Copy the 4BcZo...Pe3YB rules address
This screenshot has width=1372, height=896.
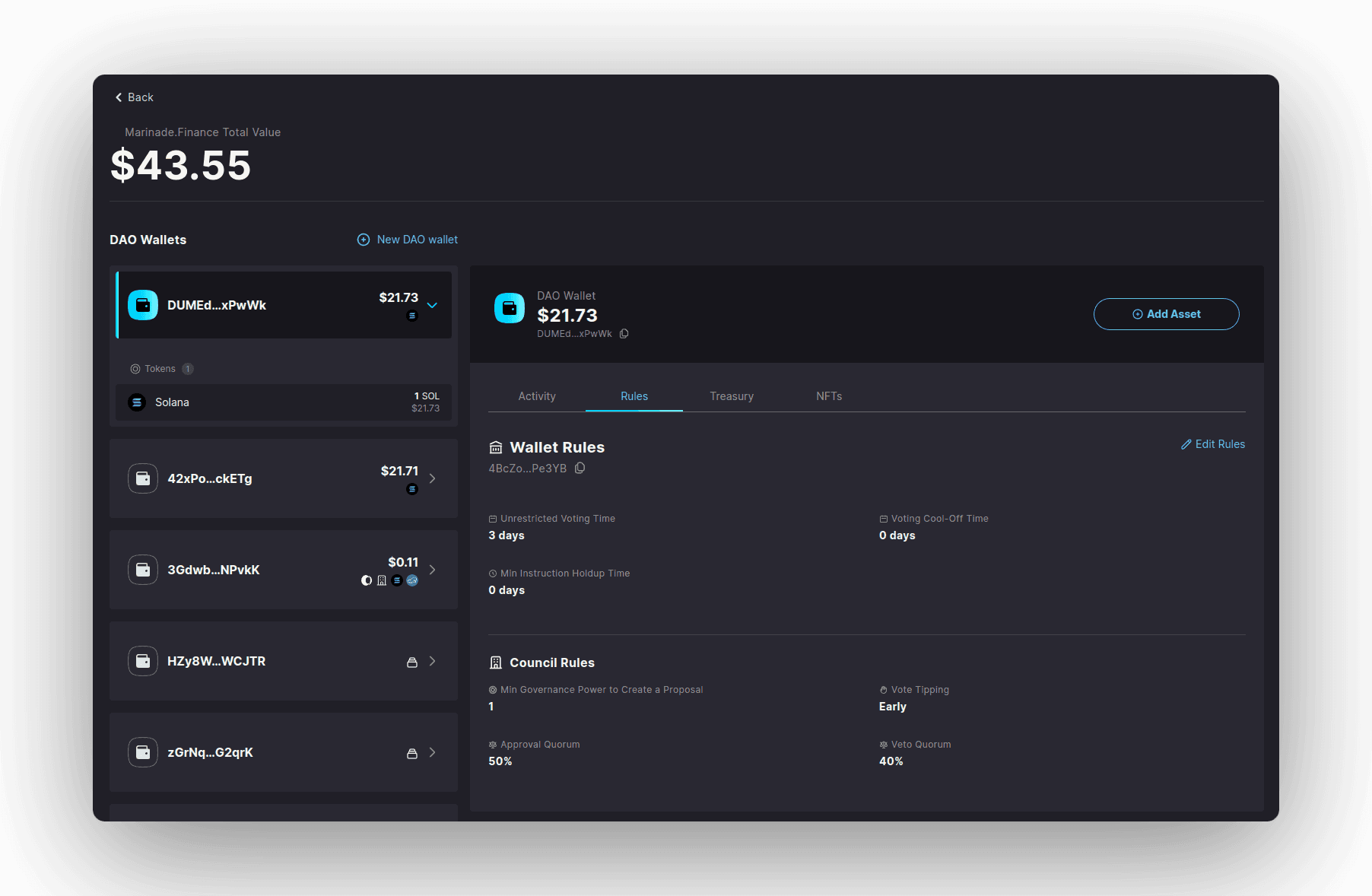(580, 469)
